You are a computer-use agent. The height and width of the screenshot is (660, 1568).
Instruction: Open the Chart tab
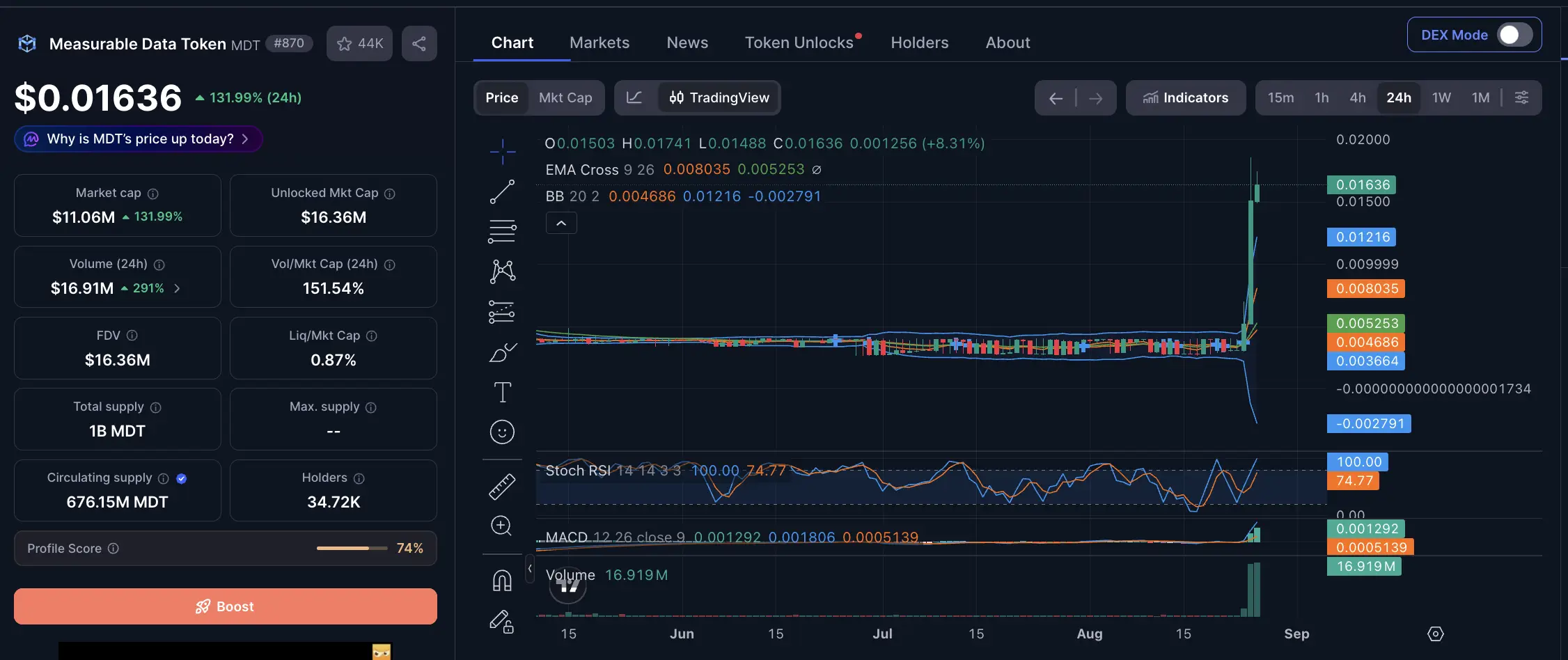coord(512,42)
